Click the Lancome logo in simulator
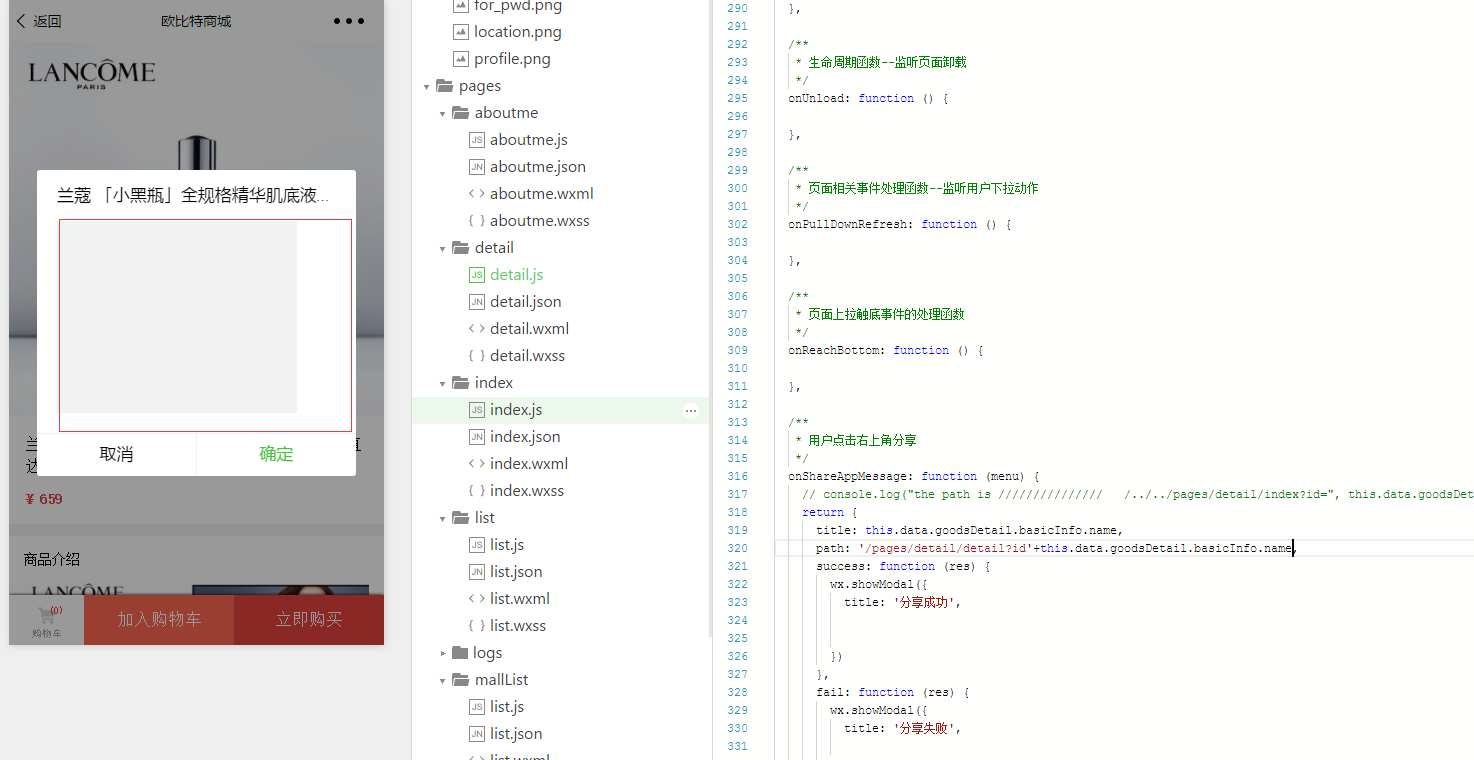The width and height of the screenshot is (1474, 760). [92, 74]
